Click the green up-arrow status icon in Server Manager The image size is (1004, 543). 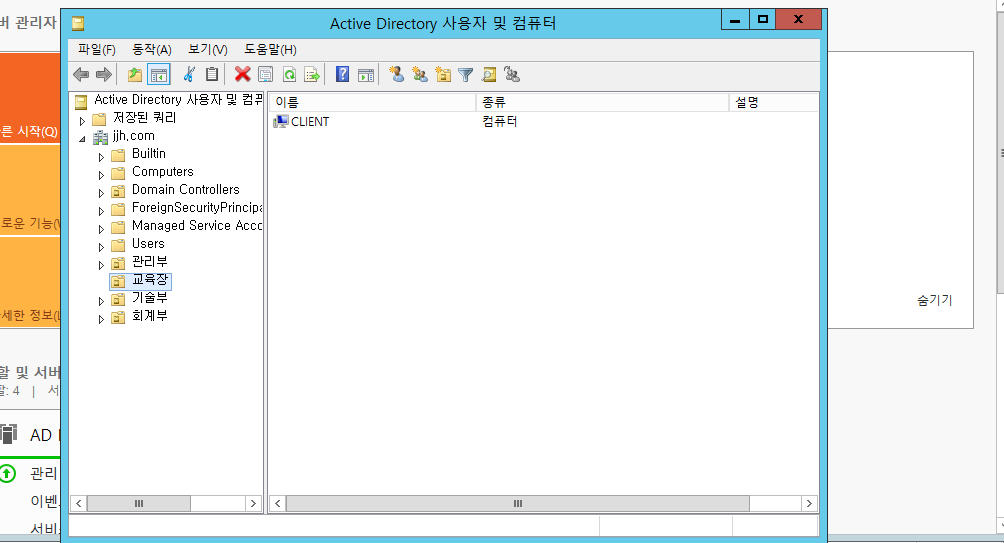(7, 474)
